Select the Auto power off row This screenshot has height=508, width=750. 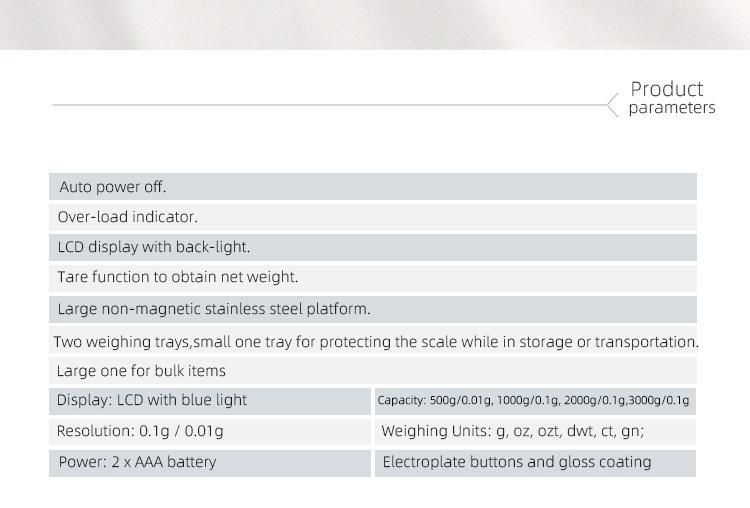tap(373, 187)
